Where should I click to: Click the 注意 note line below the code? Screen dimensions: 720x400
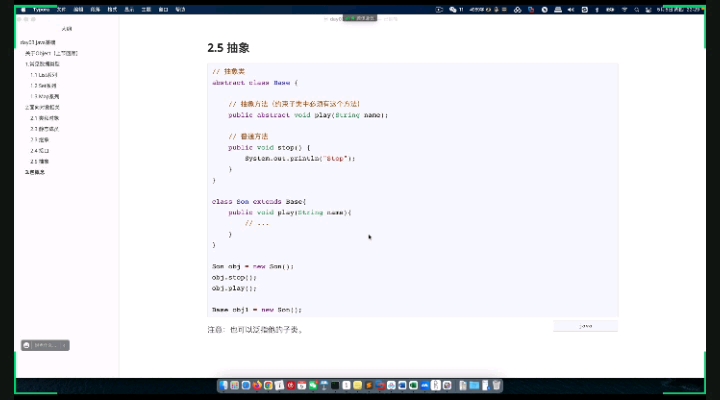click(x=255, y=330)
